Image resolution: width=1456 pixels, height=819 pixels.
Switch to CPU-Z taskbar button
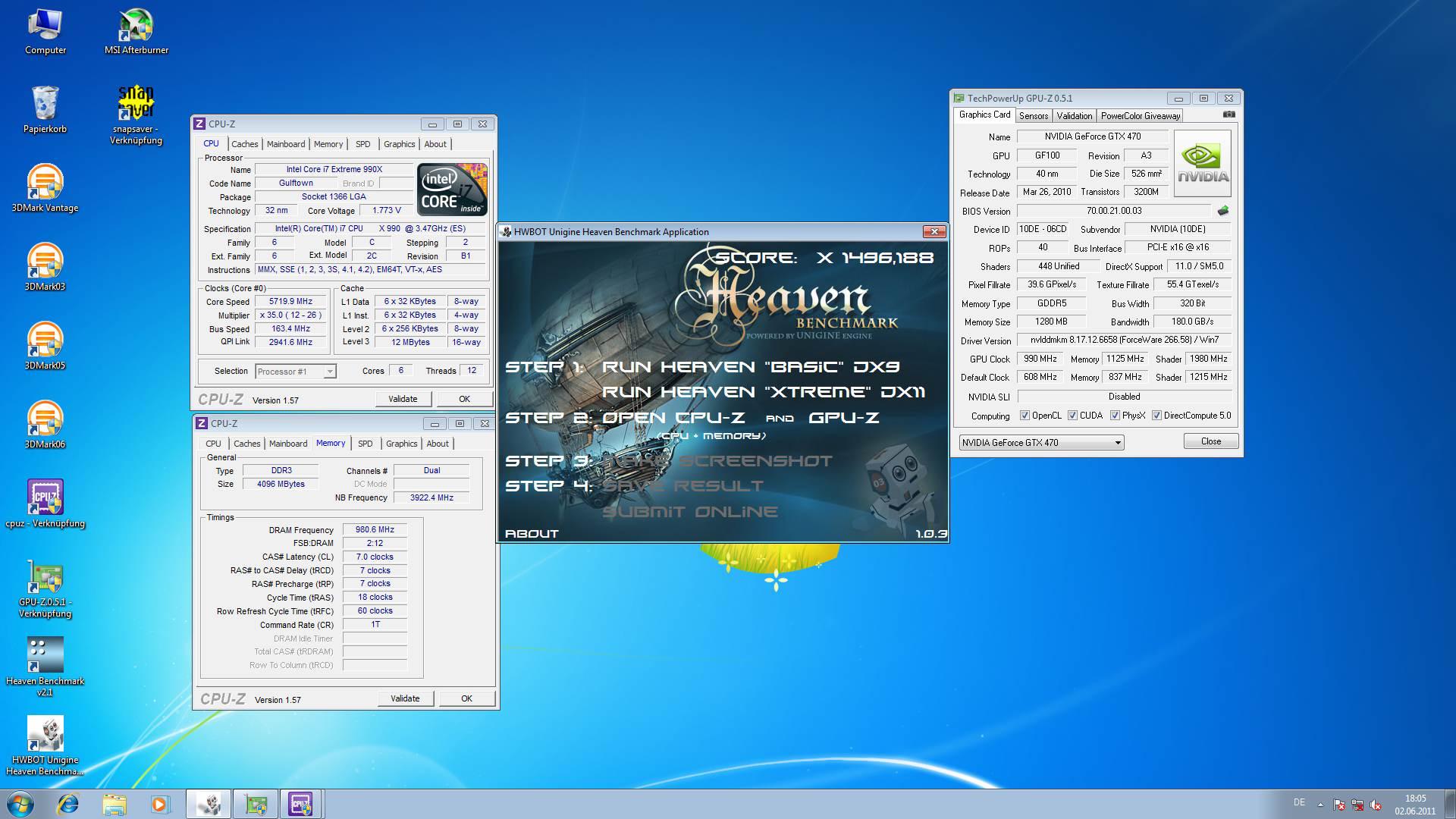coord(302,804)
